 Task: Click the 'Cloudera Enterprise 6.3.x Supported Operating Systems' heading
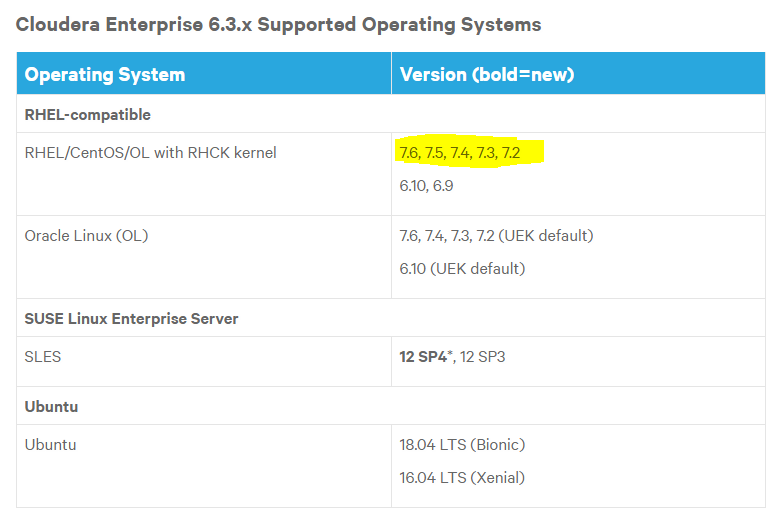(278, 24)
